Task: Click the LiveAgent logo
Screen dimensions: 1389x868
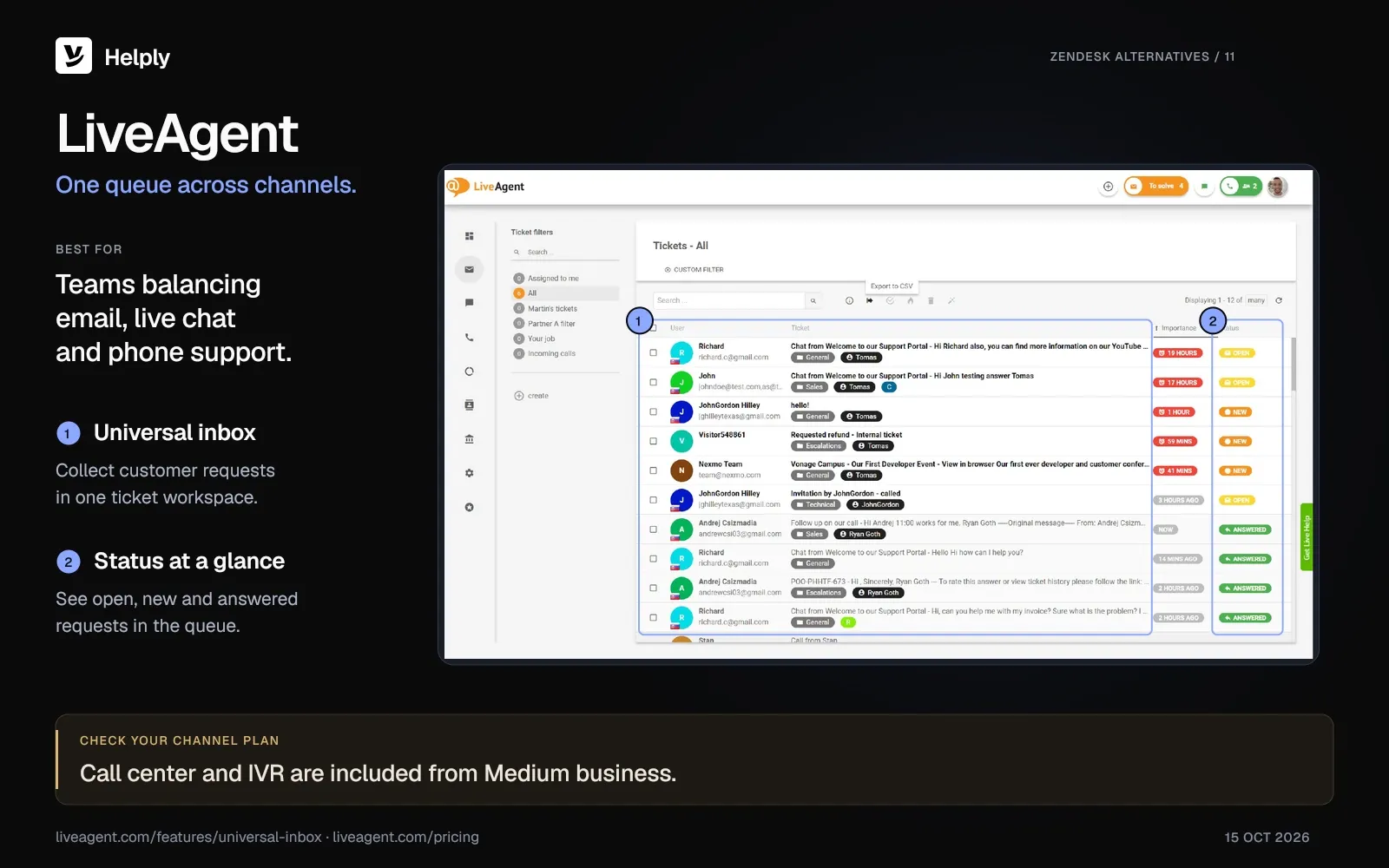Action: point(486,186)
